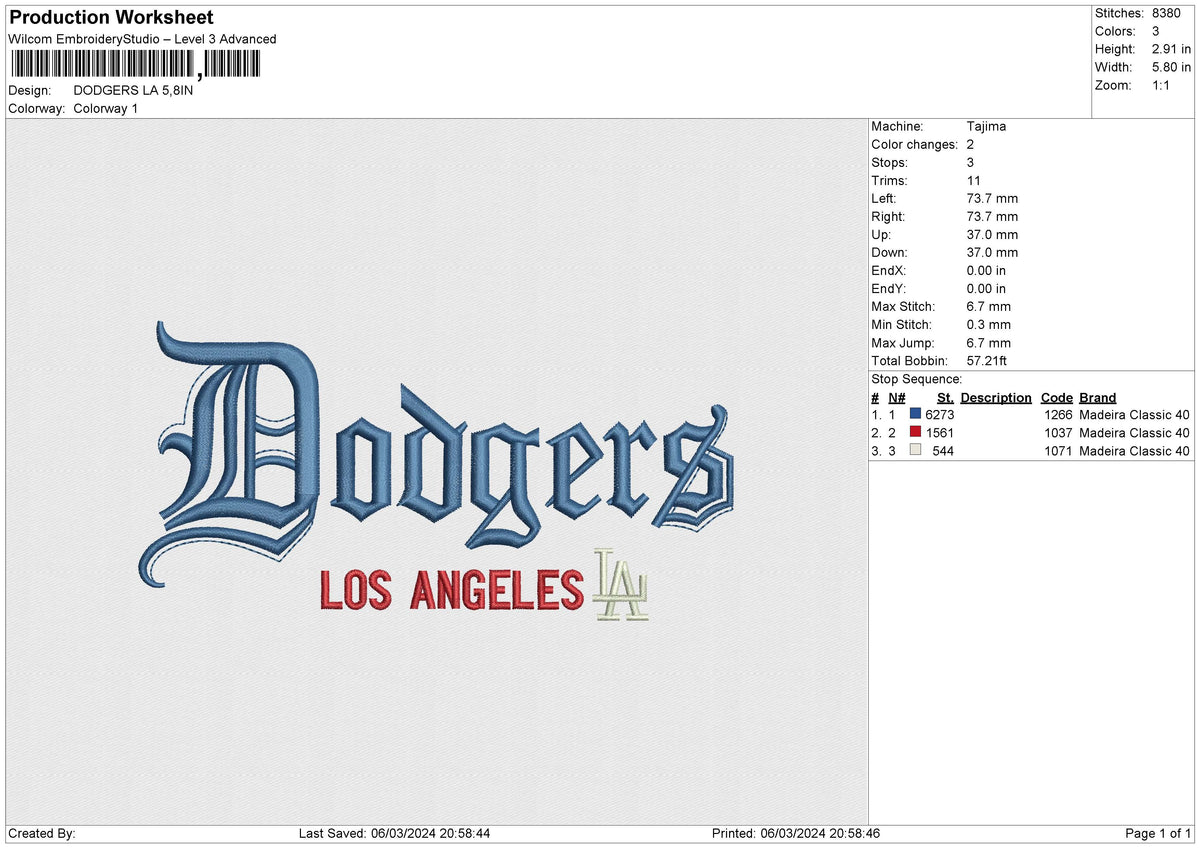This screenshot has height=848, width=1200.
Task: Click the 'Code' column header
Action: click(x=1056, y=397)
